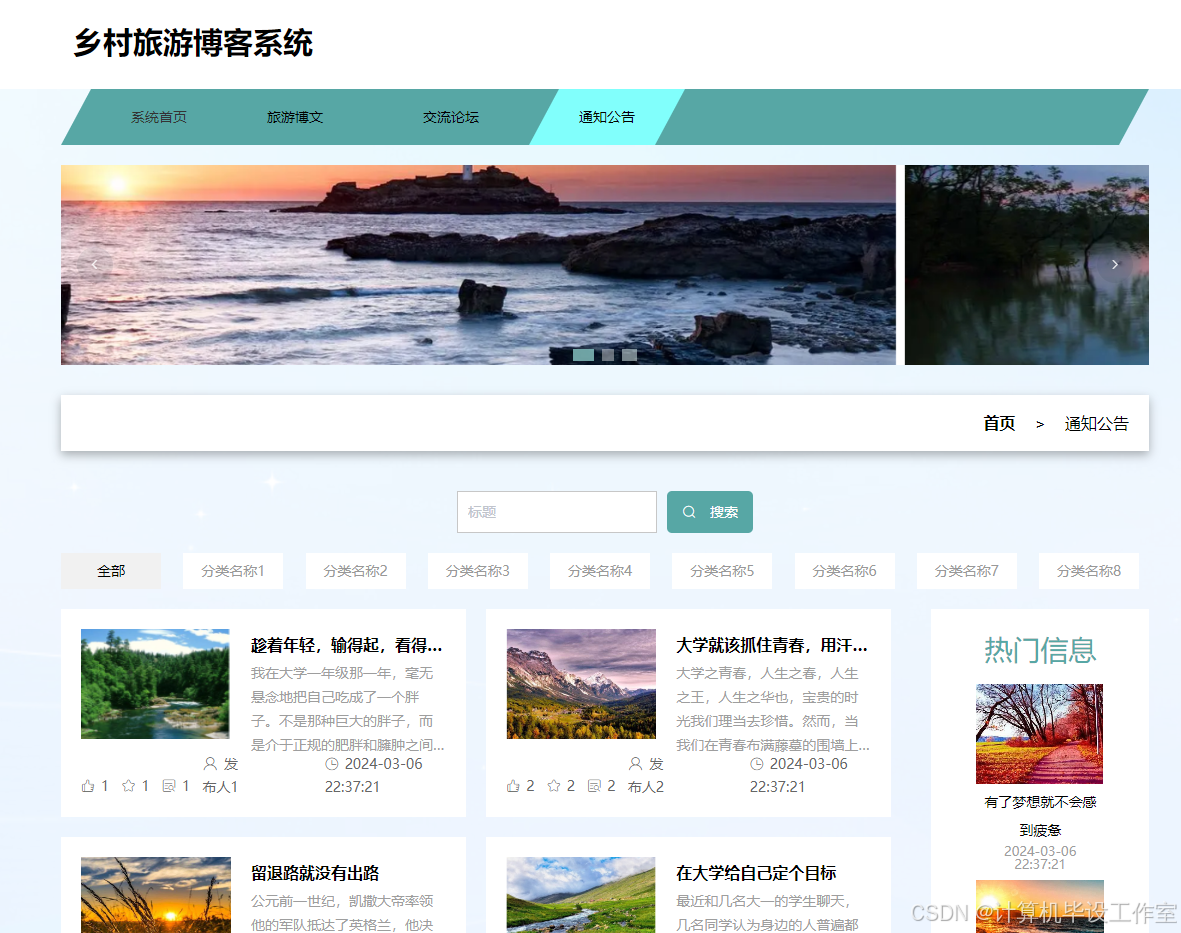Click the 搜索 search button
1181x933 pixels.
(710, 512)
